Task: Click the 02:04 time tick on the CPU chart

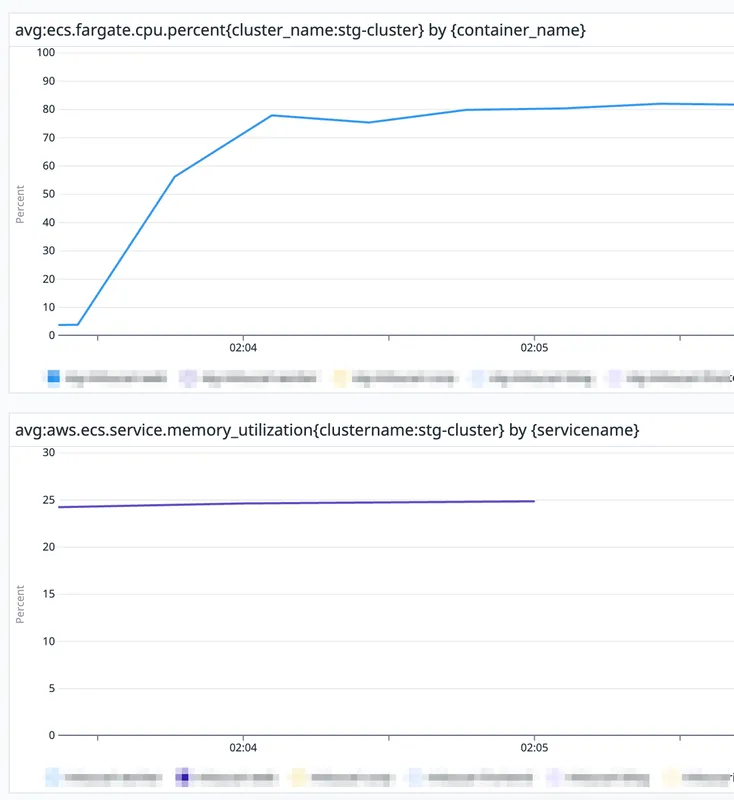Action: coord(243,349)
